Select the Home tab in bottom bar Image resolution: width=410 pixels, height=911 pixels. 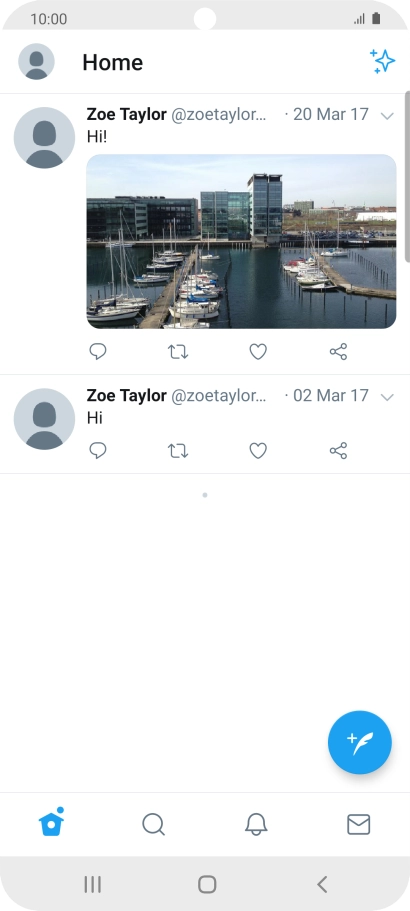(51, 822)
